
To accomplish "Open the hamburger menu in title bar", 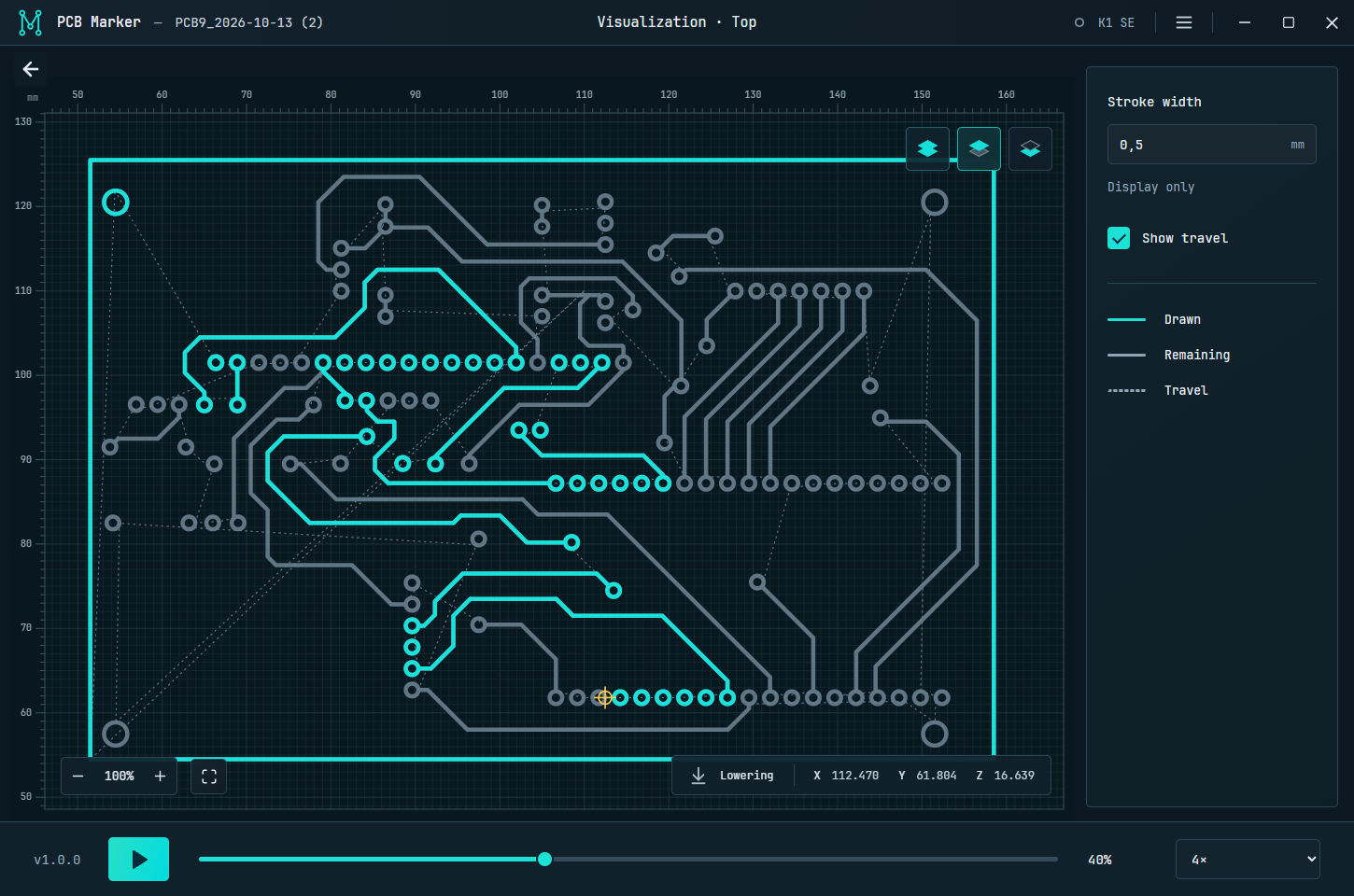I will pyautogui.click(x=1184, y=22).
